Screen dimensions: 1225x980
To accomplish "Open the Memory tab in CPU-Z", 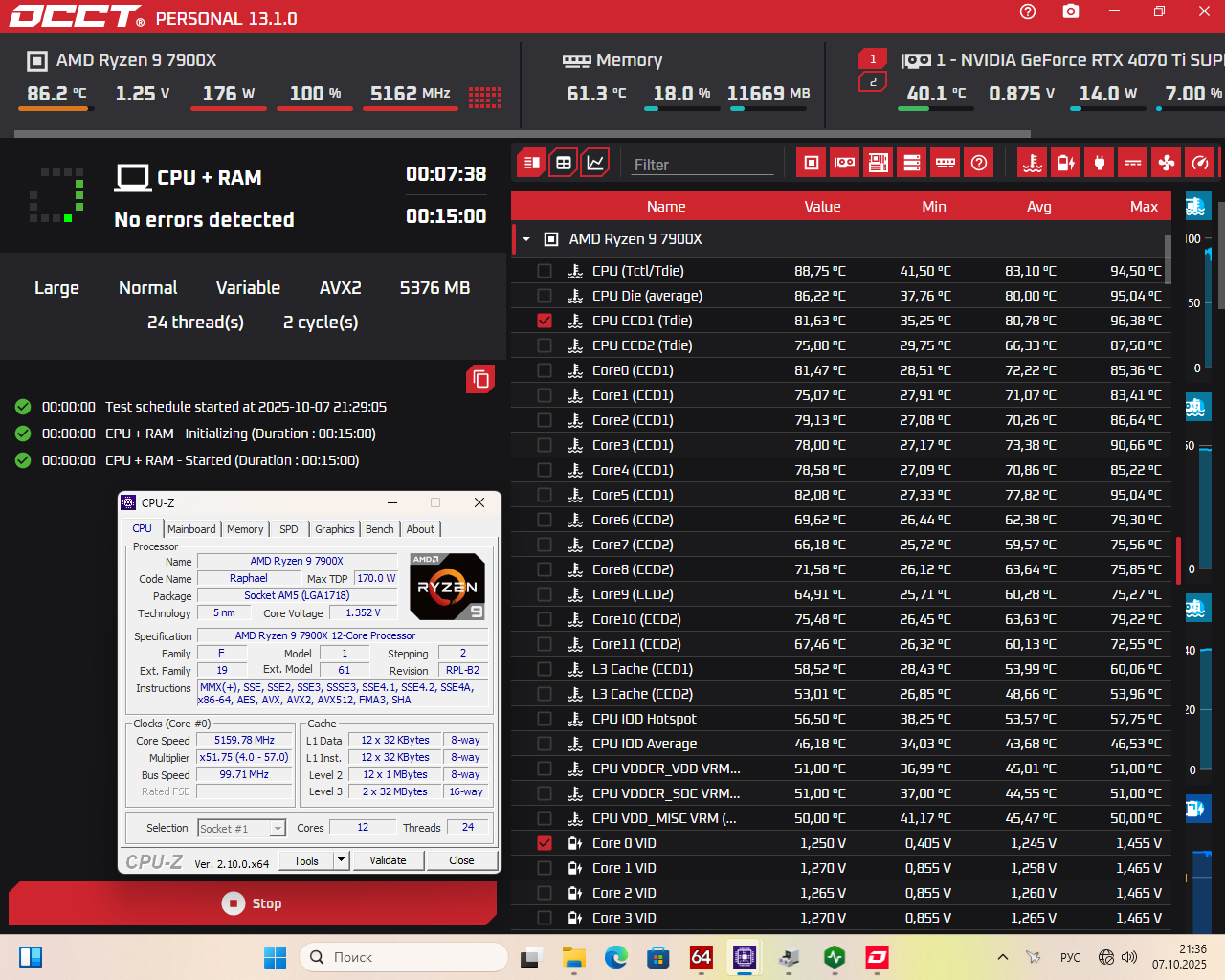I will click(245, 529).
